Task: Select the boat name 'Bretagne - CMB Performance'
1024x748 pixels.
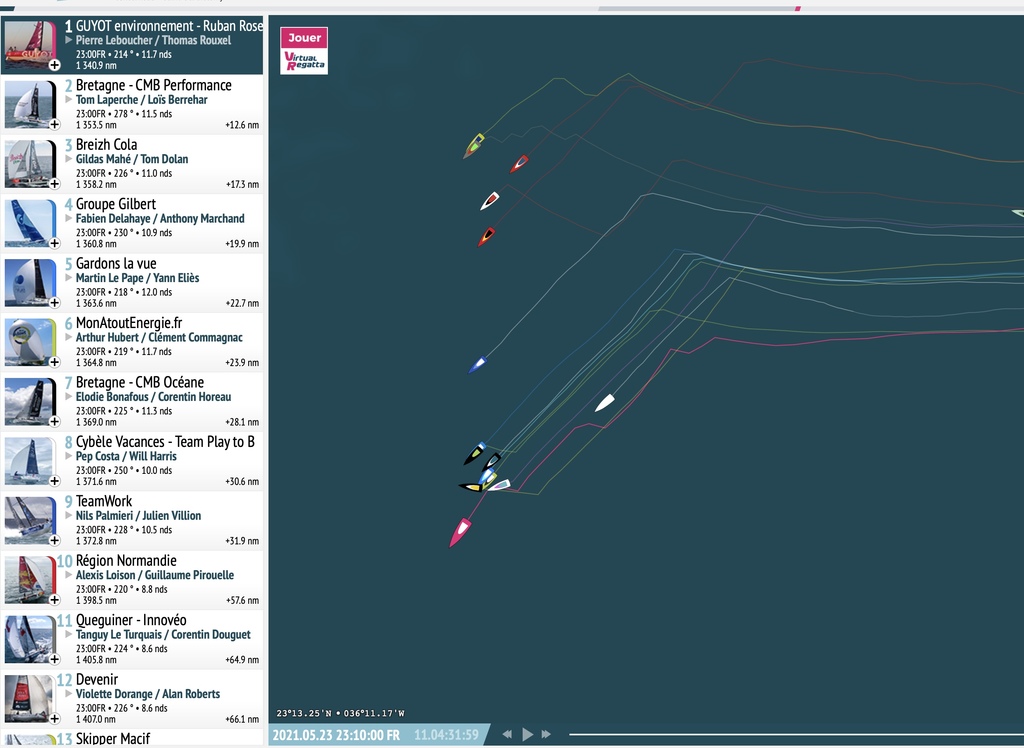Action: pos(153,85)
